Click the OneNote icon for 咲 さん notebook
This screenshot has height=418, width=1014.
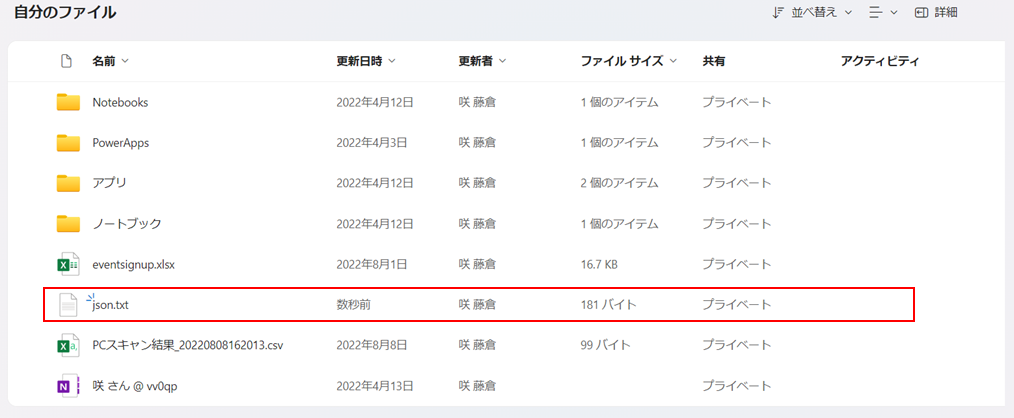(x=68, y=386)
